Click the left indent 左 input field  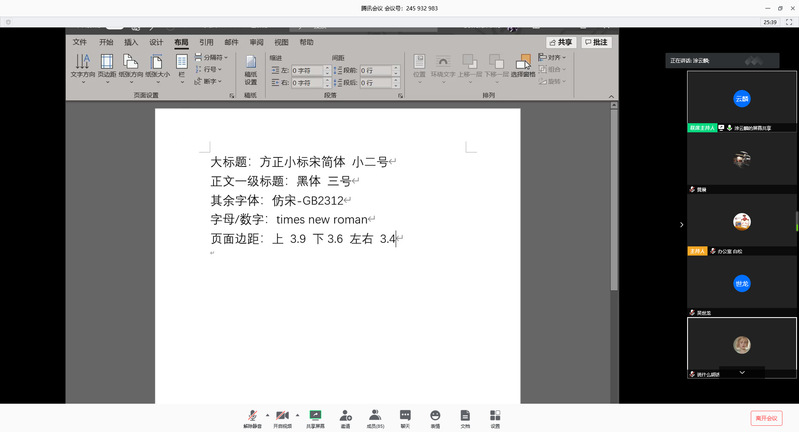(308, 70)
